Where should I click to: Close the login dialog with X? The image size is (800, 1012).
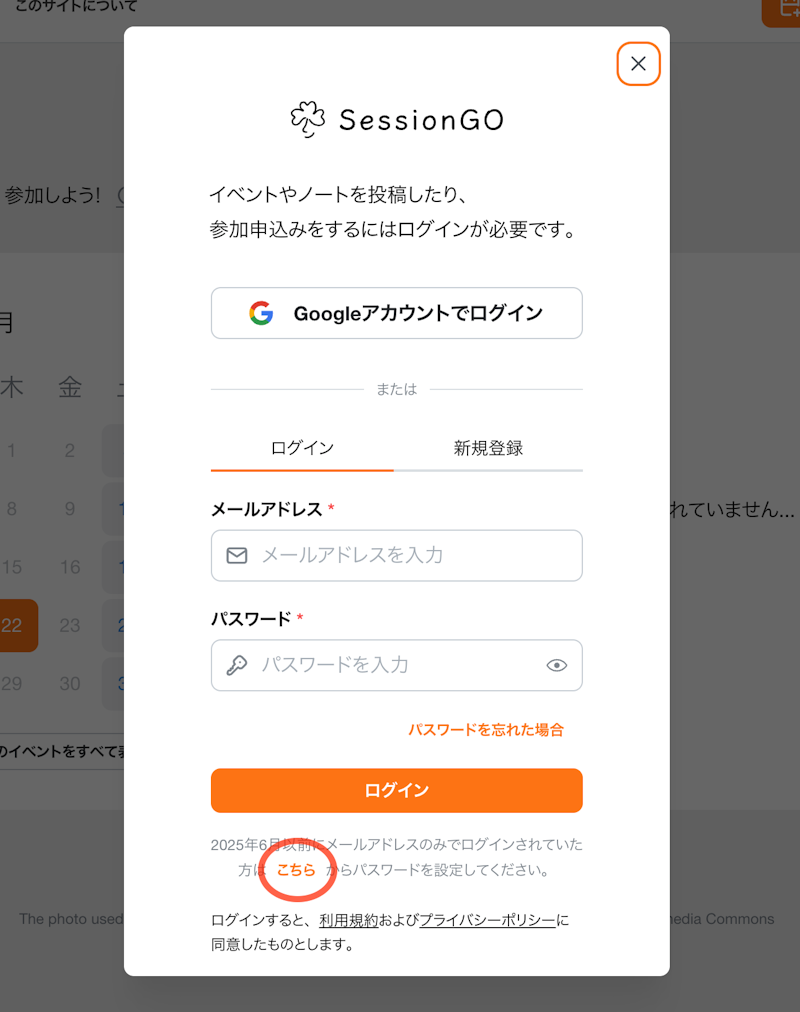click(x=638, y=64)
